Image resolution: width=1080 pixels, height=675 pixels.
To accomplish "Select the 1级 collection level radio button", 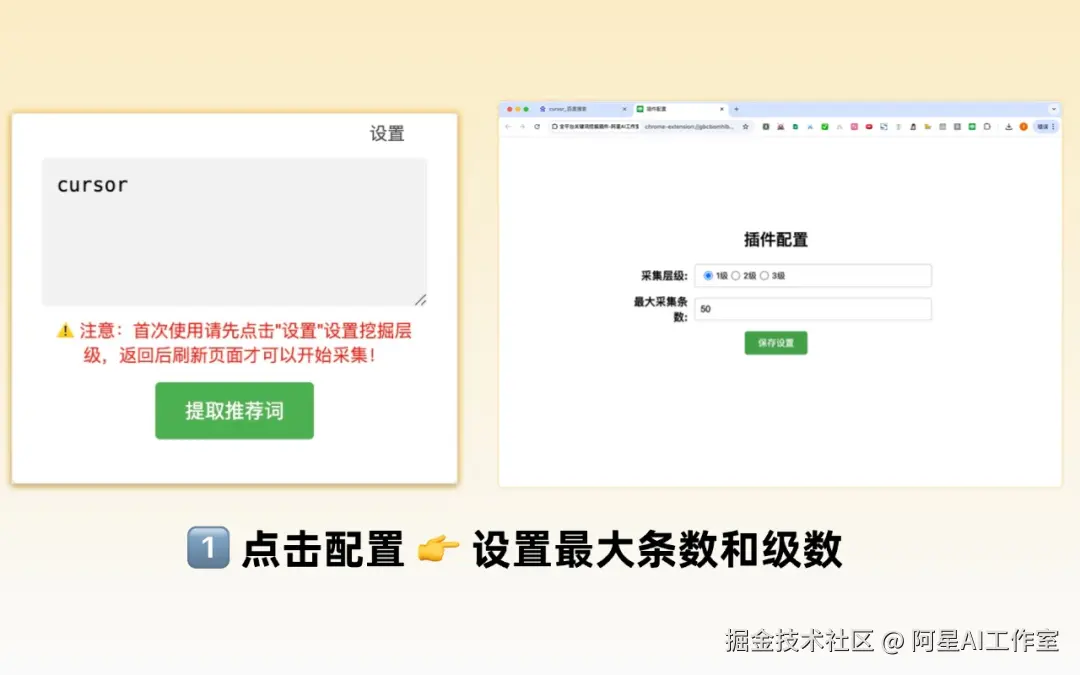I will tap(707, 275).
